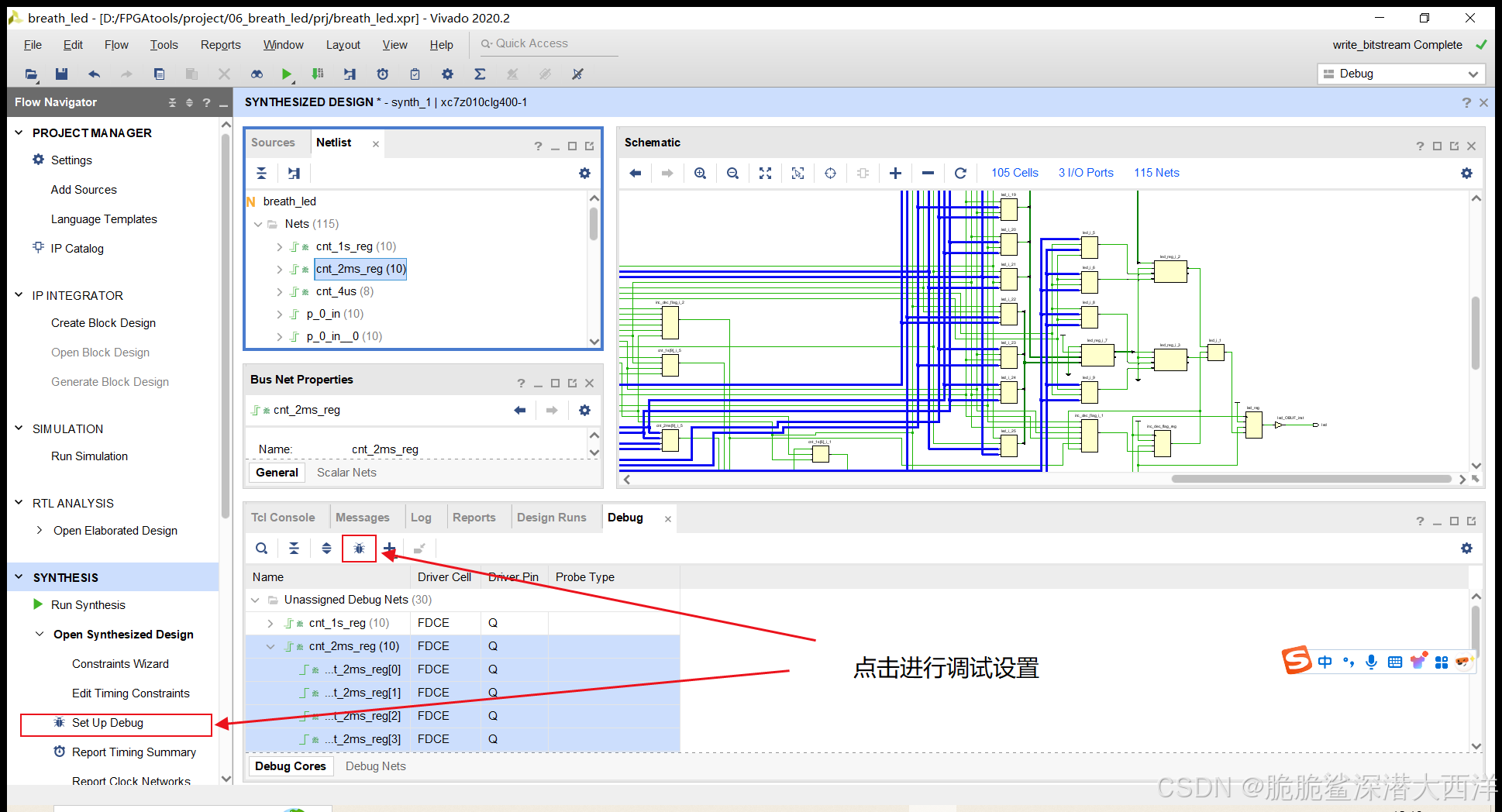Click the create debug port plus icon
The image size is (1502, 812).
[389, 549]
